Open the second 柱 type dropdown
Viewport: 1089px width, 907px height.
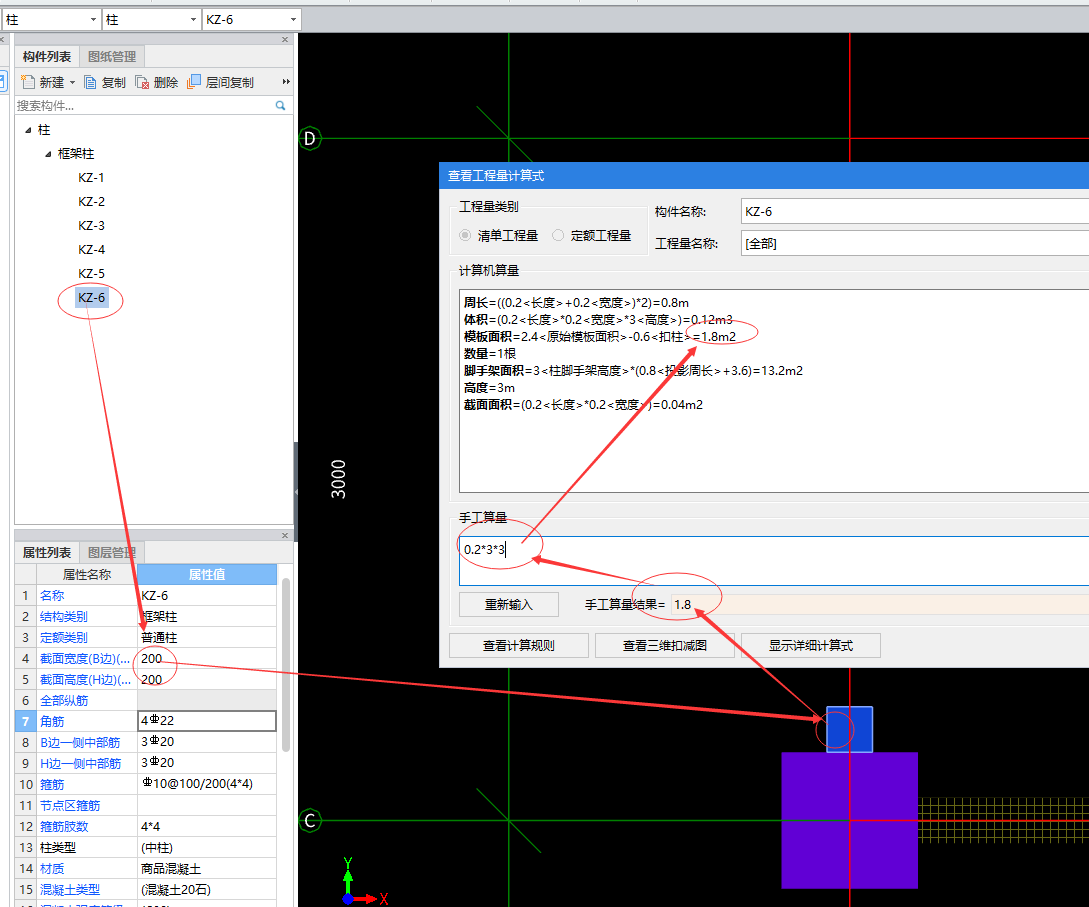coord(193,20)
